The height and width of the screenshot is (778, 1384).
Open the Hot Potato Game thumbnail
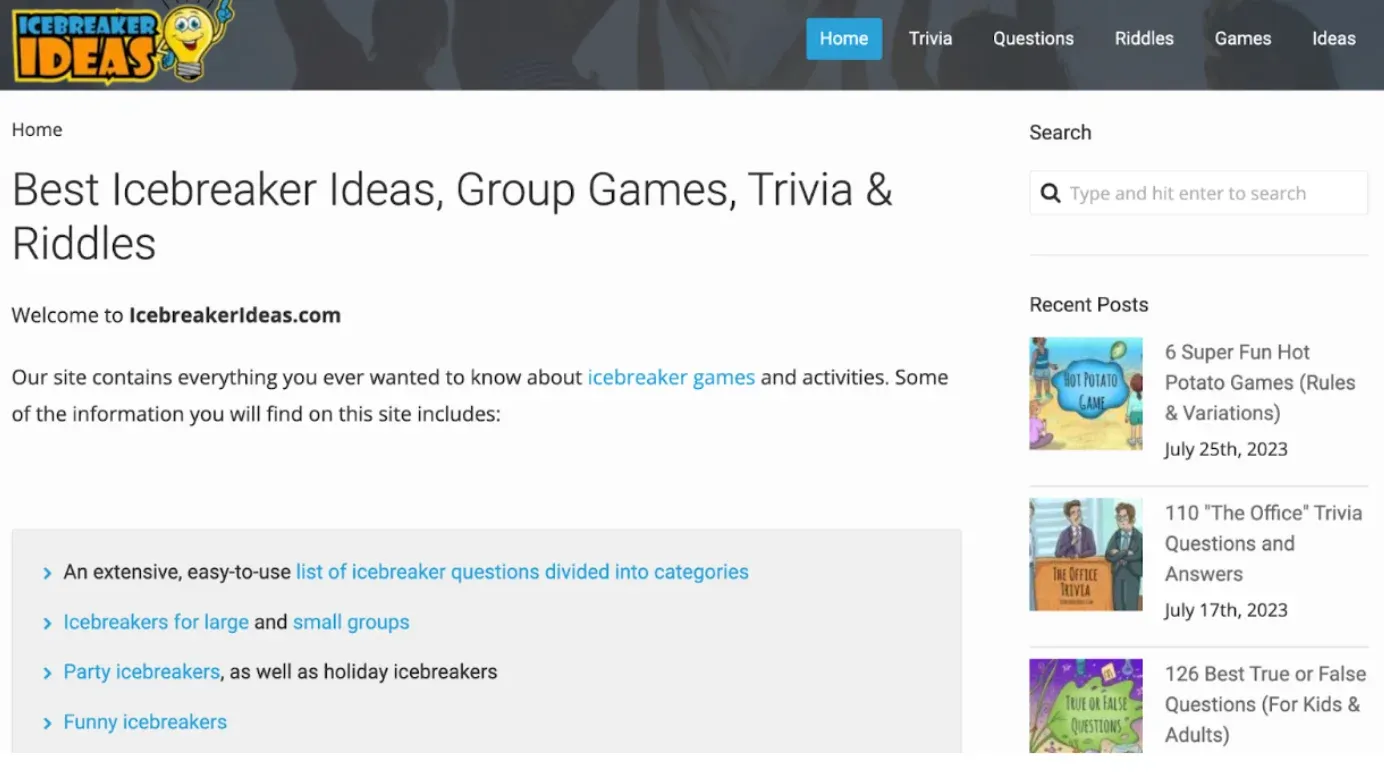pyautogui.click(x=1086, y=393)
